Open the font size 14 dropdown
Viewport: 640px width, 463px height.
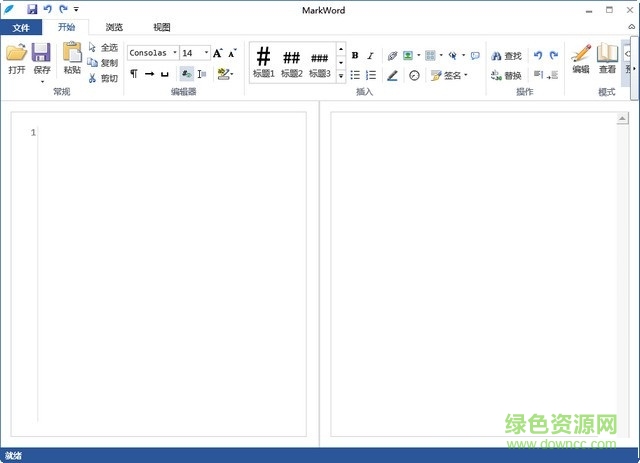coord(206,53)
